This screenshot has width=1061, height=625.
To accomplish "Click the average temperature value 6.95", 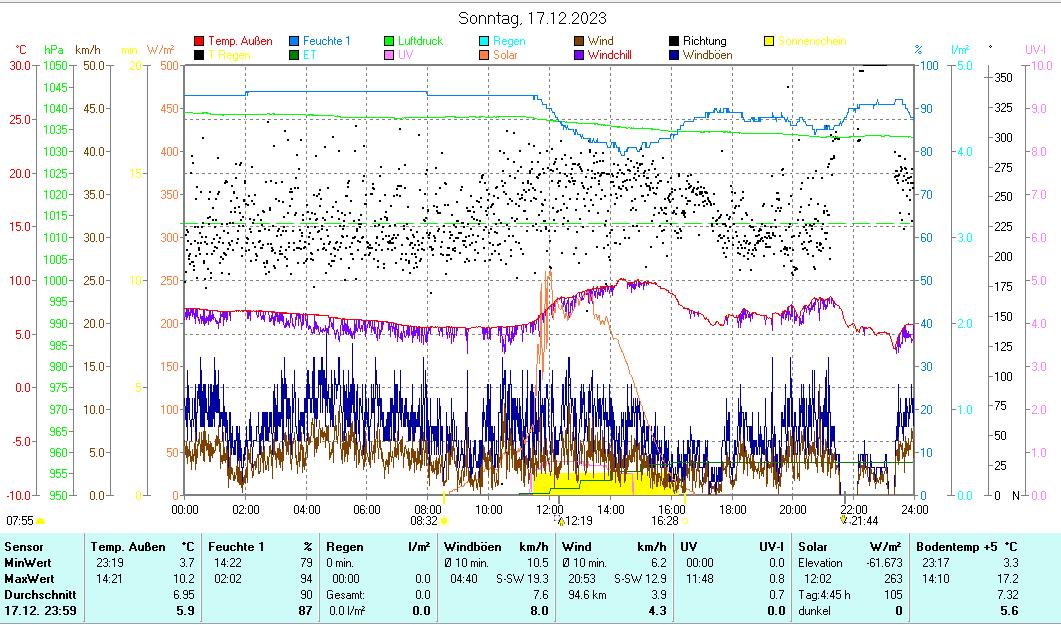I will click(184, 595).
